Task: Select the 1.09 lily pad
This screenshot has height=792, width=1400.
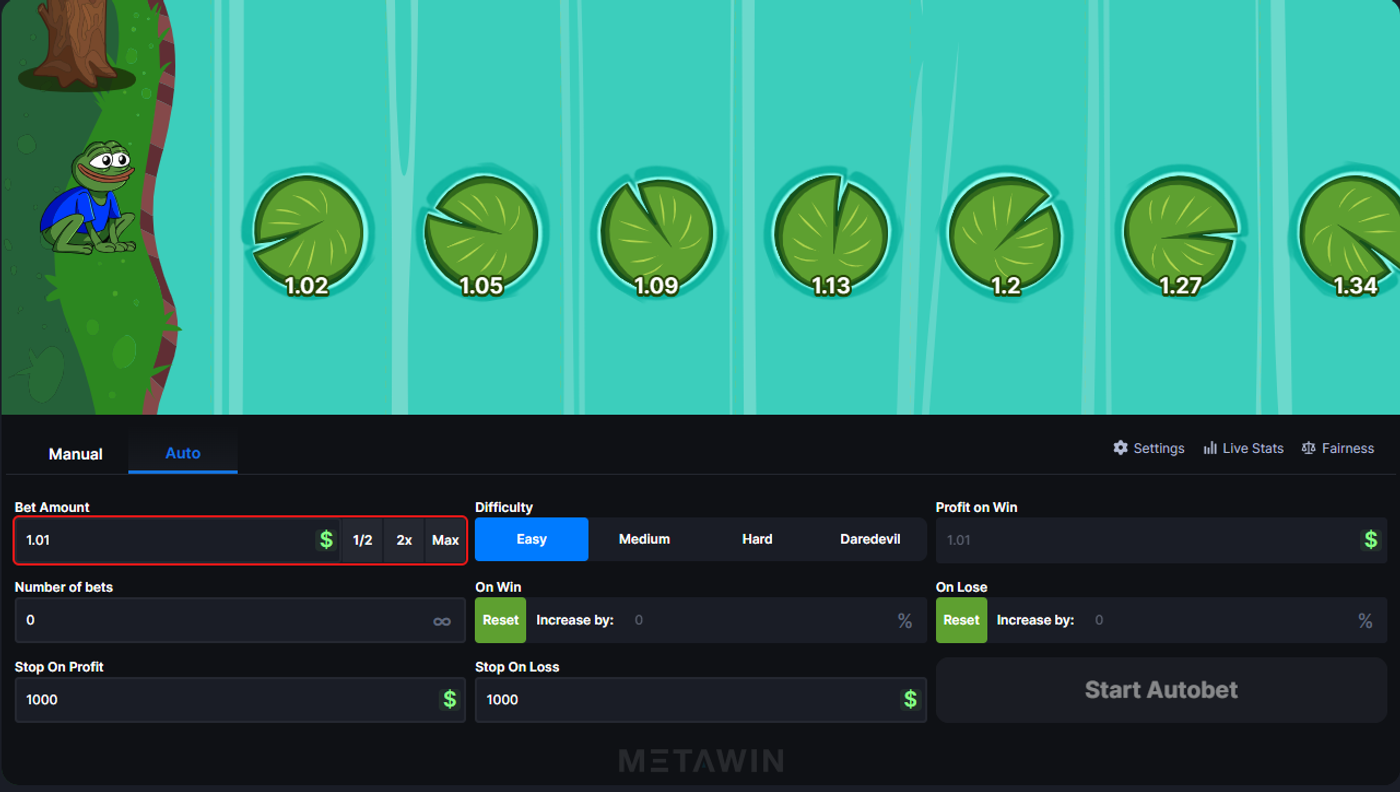Action: point(656,232)
